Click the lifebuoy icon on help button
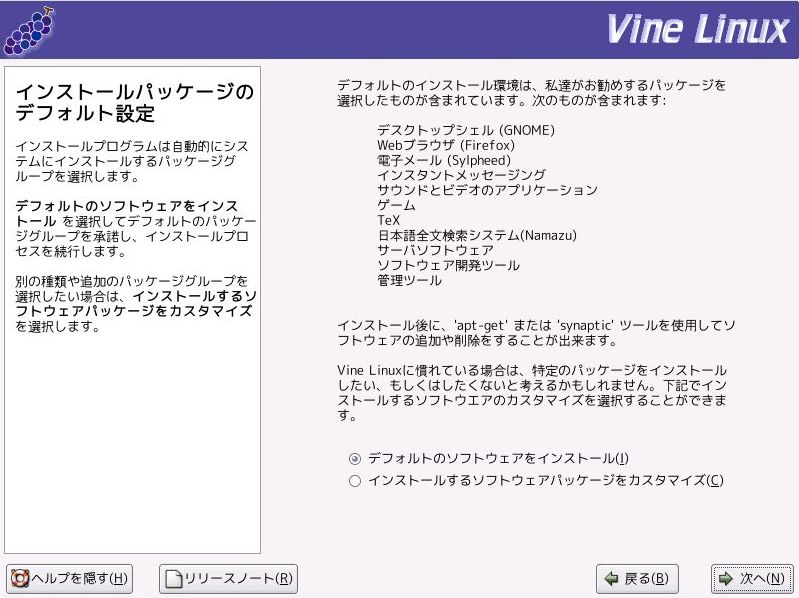 tap(20, 579)
